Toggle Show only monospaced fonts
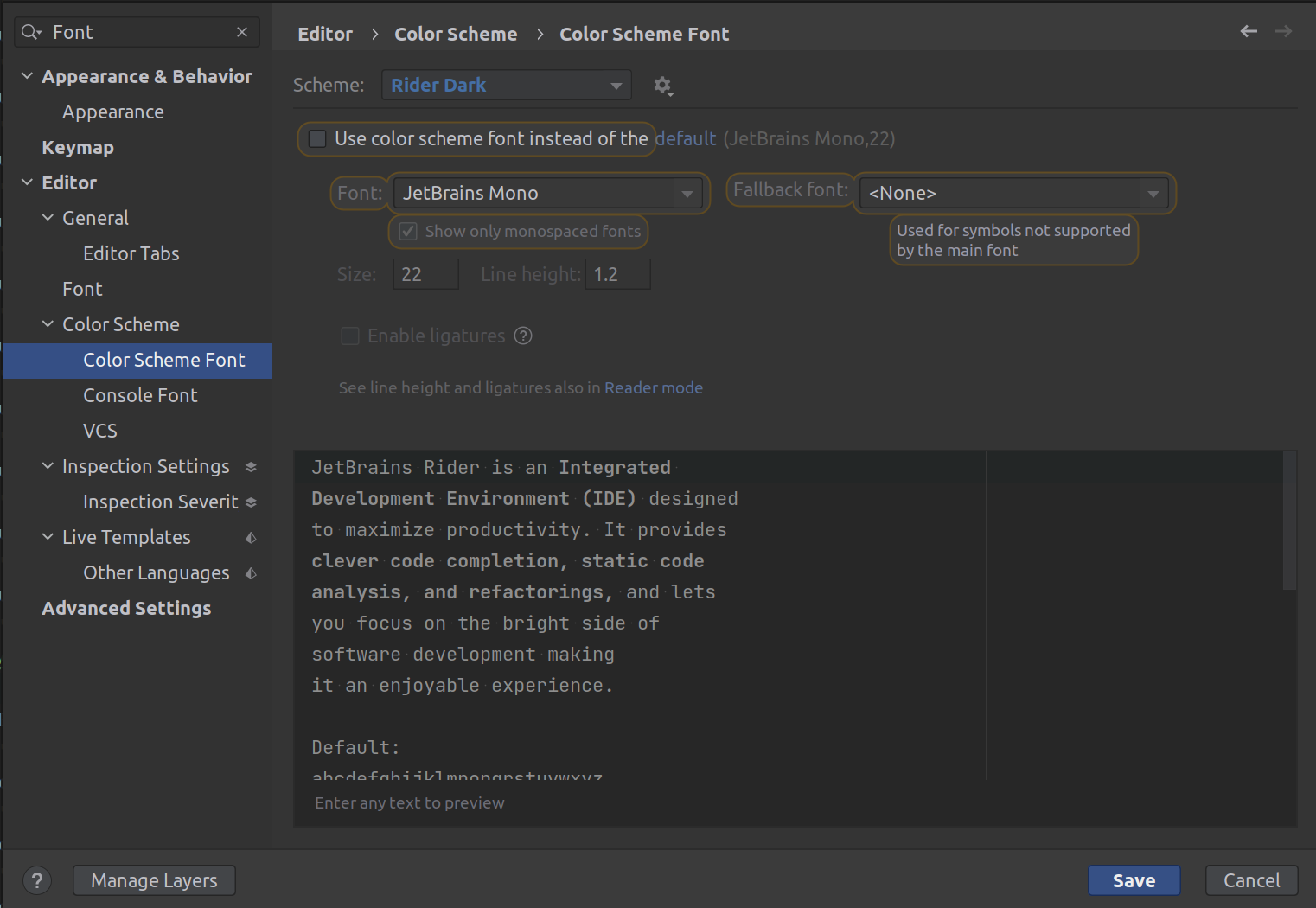Viewport: 1316px width, 908px height. click(x=408, y=232)
